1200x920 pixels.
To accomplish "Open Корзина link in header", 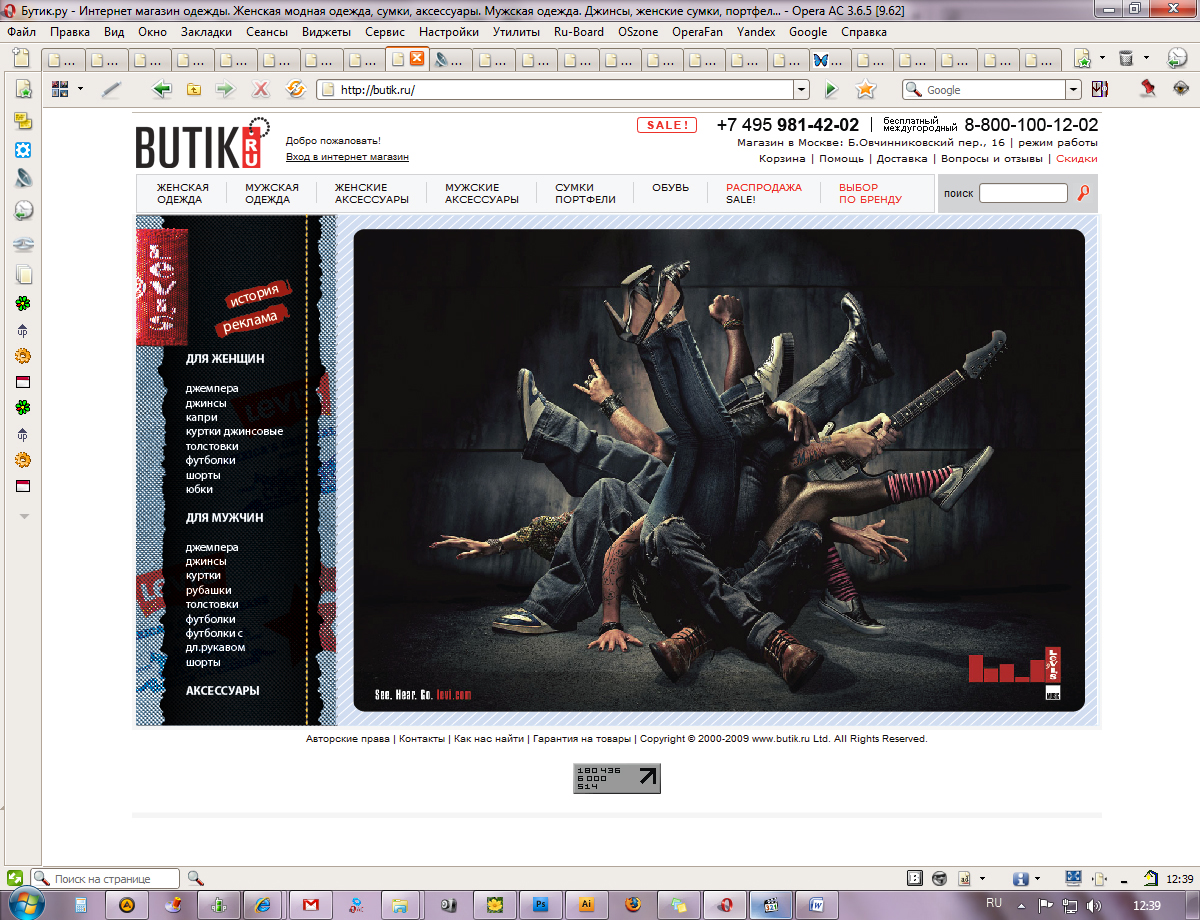I will 782,158.
